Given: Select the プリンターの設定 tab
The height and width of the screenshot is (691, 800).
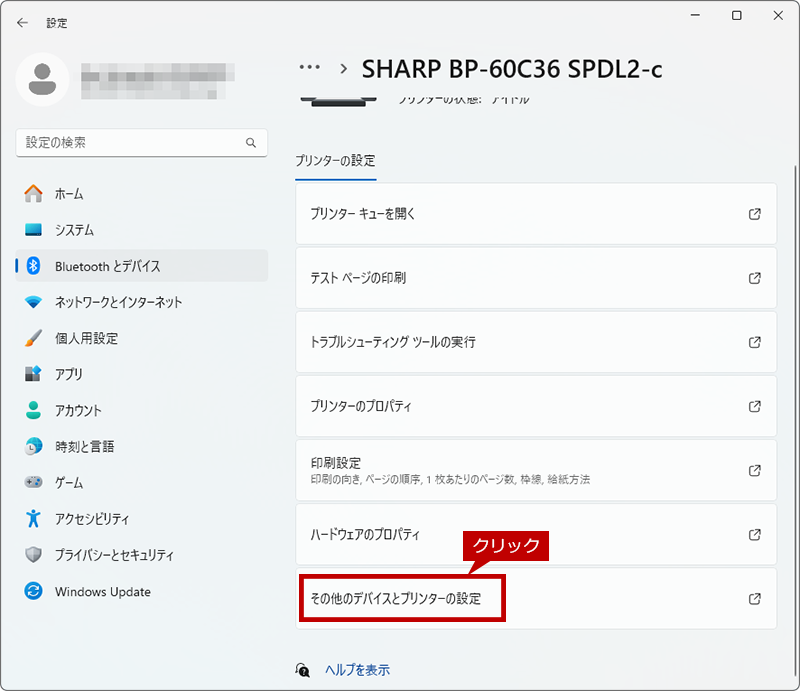Looking at the screenshot, I should click(335, 161).
